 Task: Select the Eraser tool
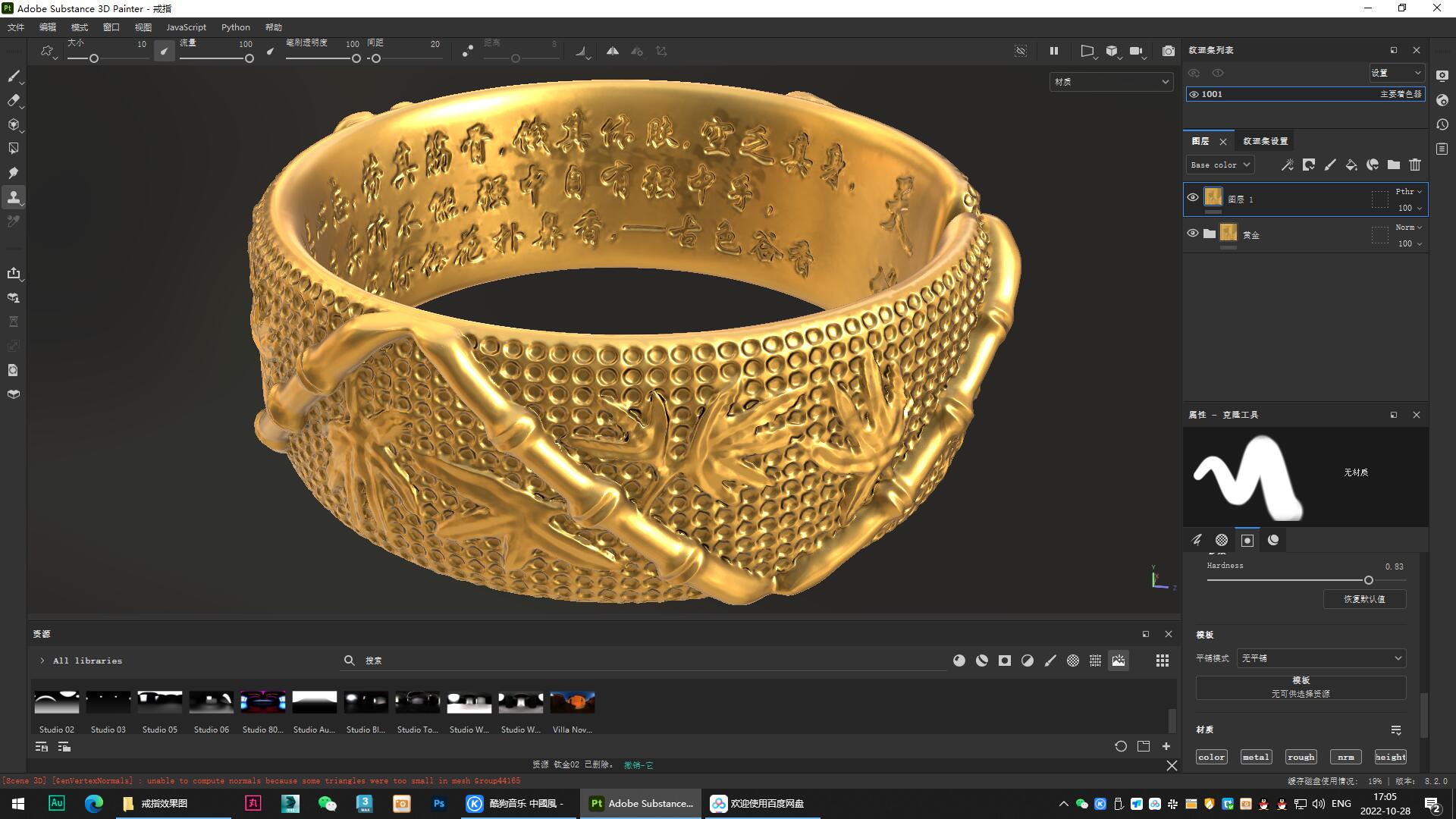(14, 101)
